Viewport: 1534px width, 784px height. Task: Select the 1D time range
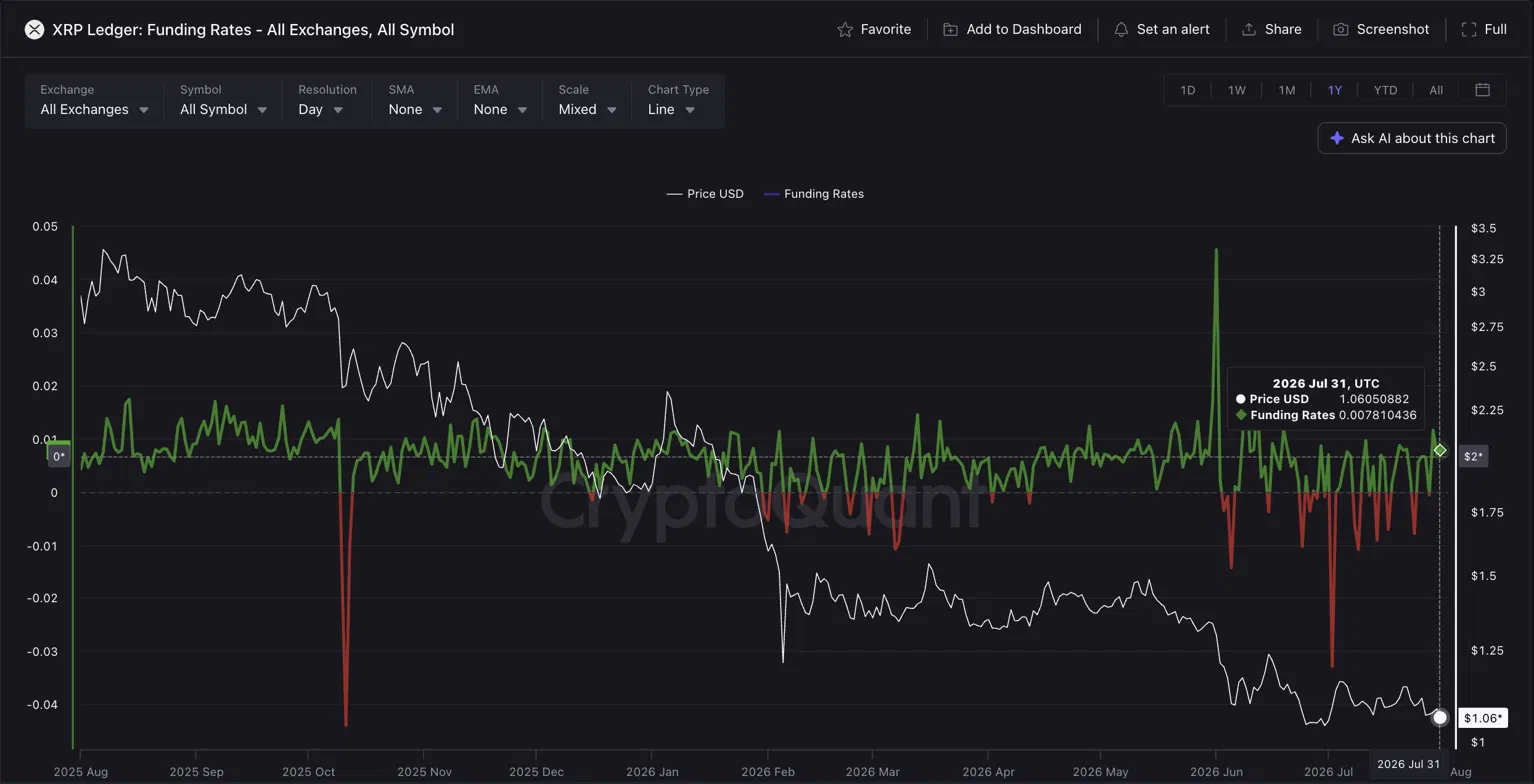[1188, 90]
